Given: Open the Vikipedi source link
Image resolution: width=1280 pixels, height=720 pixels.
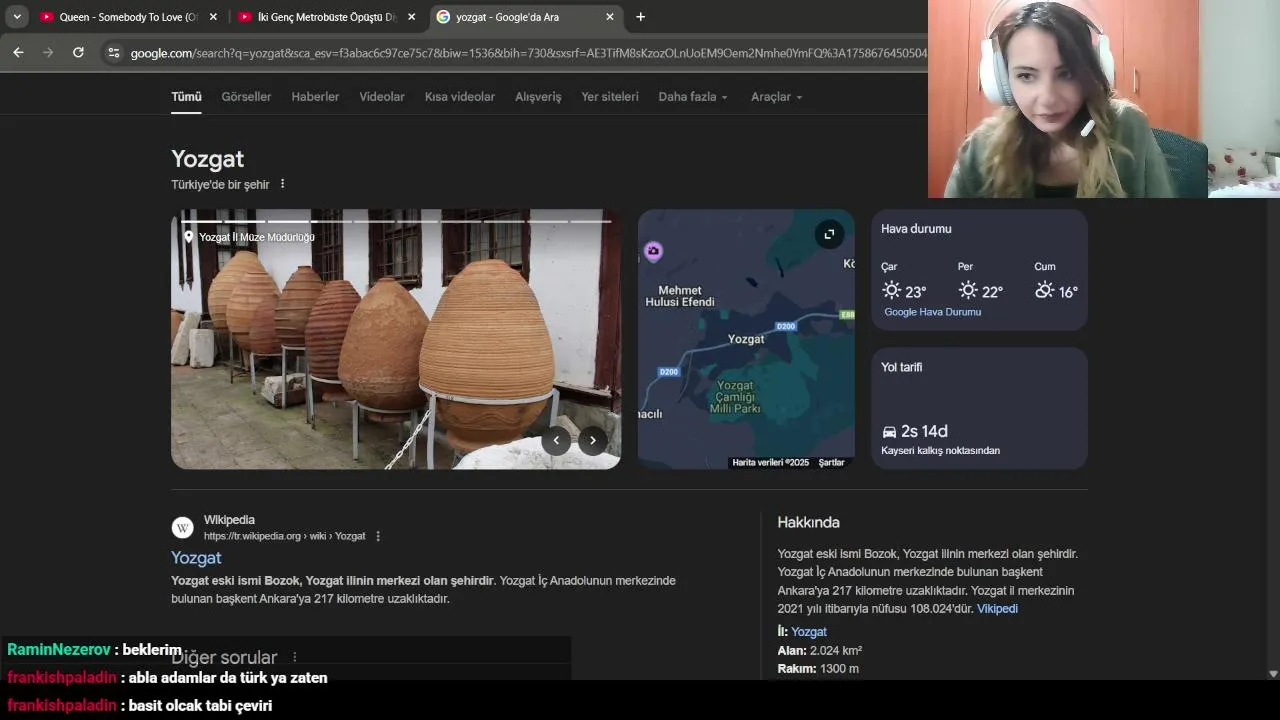Looking at the screenshot, I should 997,609.
